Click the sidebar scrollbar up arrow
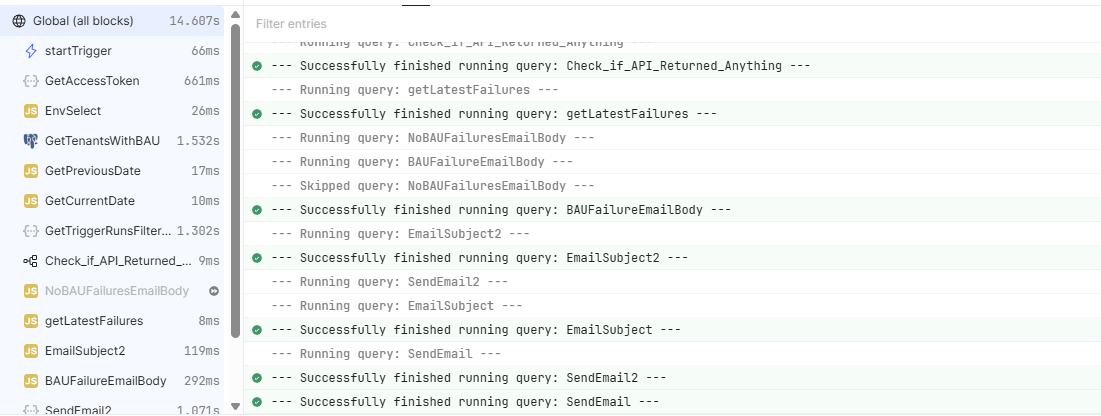Image resolution: width=1101 pixels, height=416 pixels. (x=235, y=15)
